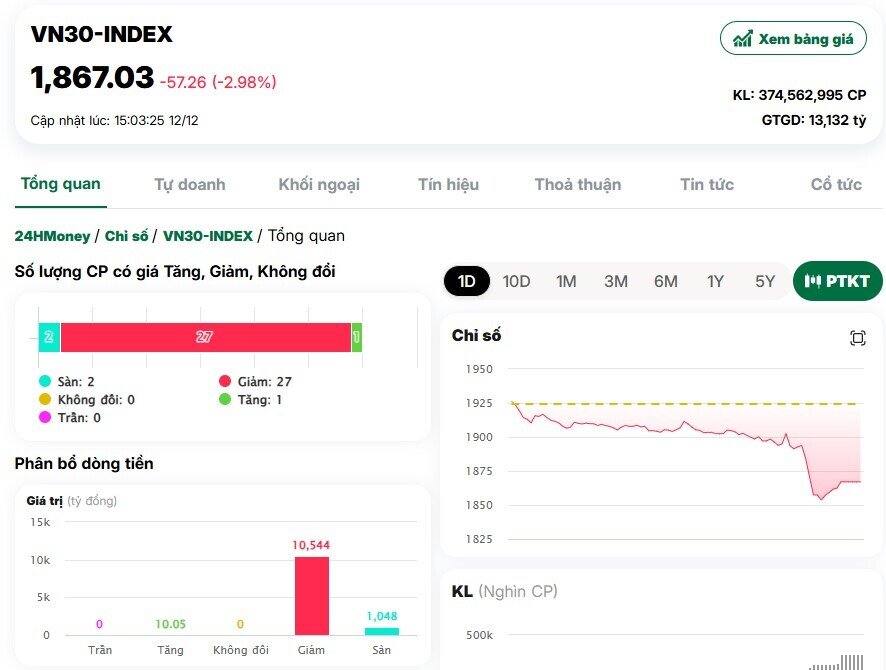Switch to the Khối ngoại tab
The height and width of the screenshot is (670, 886).
pyautogui.click(x=319, y=184)
